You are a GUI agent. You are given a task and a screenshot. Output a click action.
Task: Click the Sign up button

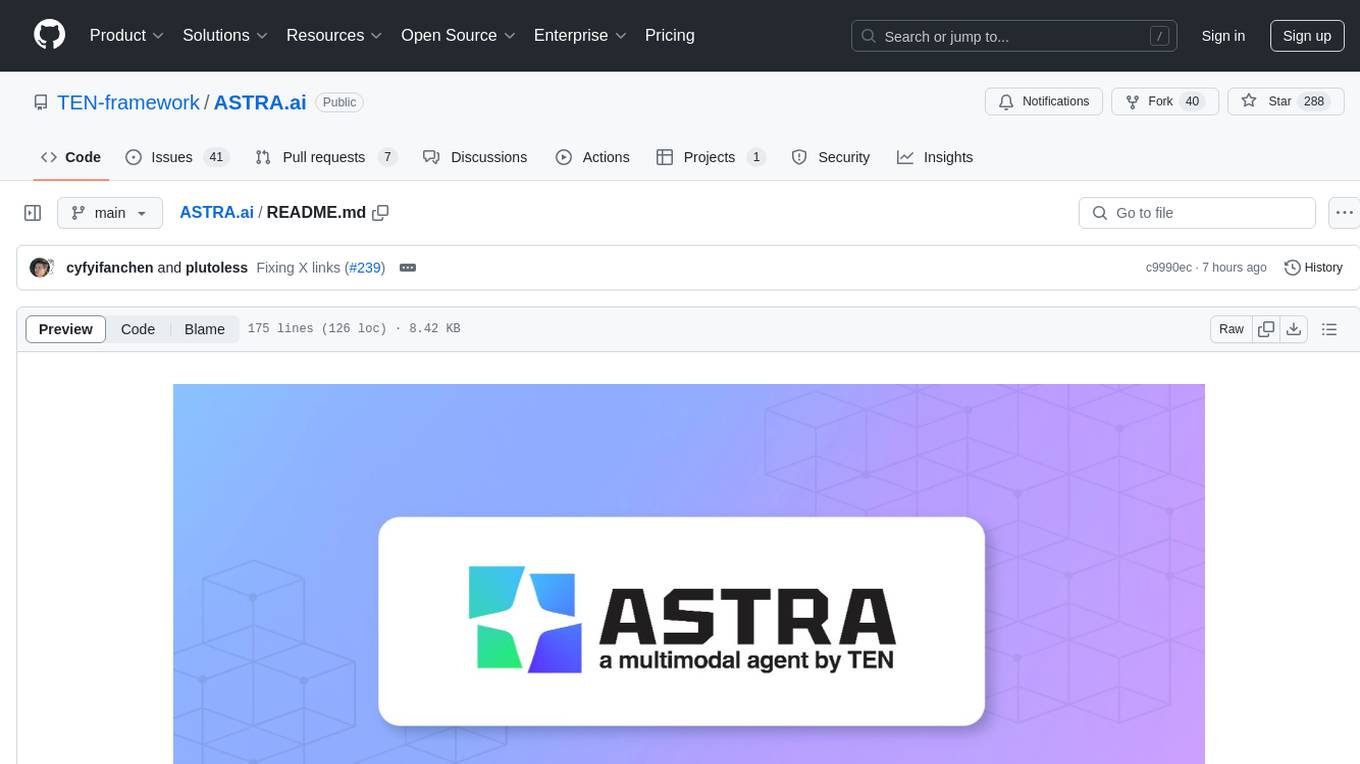point(1307,36)
